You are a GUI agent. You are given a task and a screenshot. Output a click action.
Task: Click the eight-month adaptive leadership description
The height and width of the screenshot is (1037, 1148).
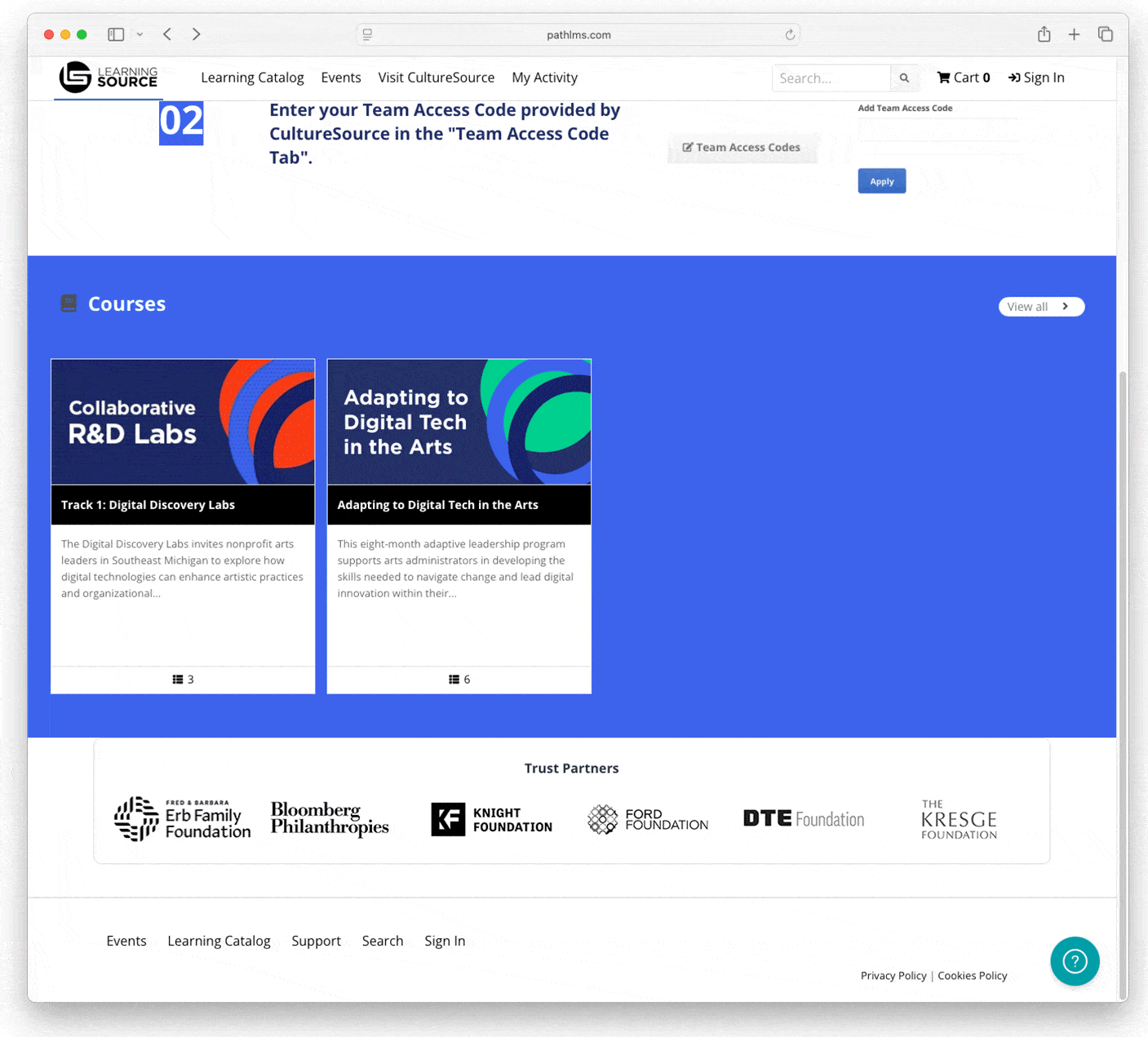(x=455, y=569)
